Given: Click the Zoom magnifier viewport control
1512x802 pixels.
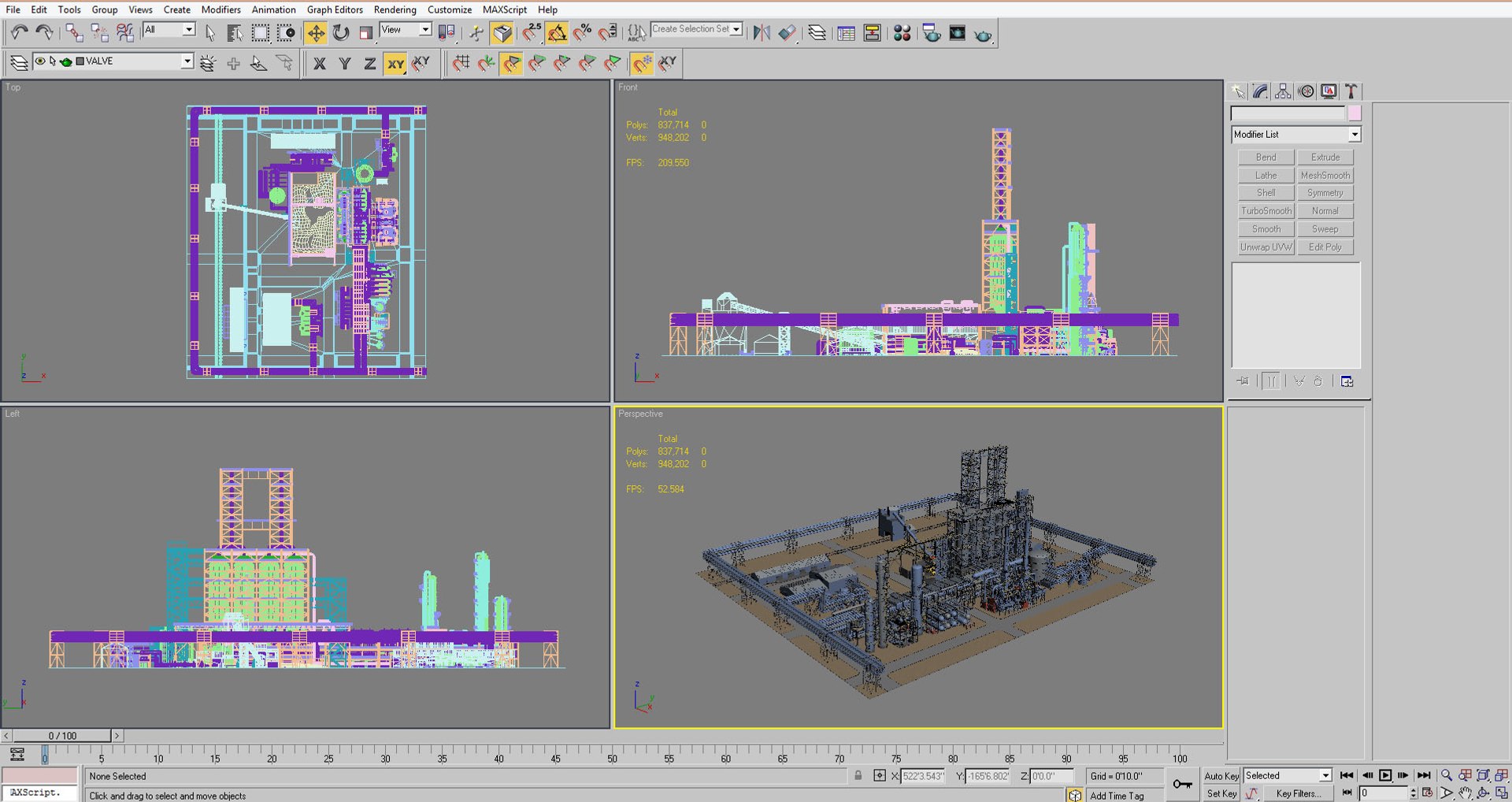Looking at the screenshot, I should click(1447, 775).
